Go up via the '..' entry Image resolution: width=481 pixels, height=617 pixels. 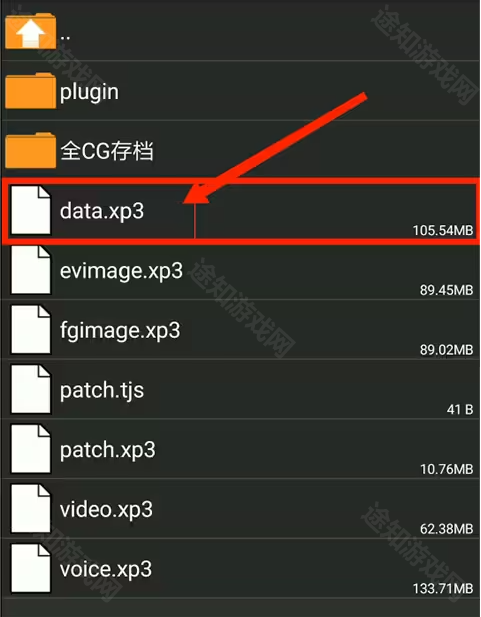(x=65, y=37)
